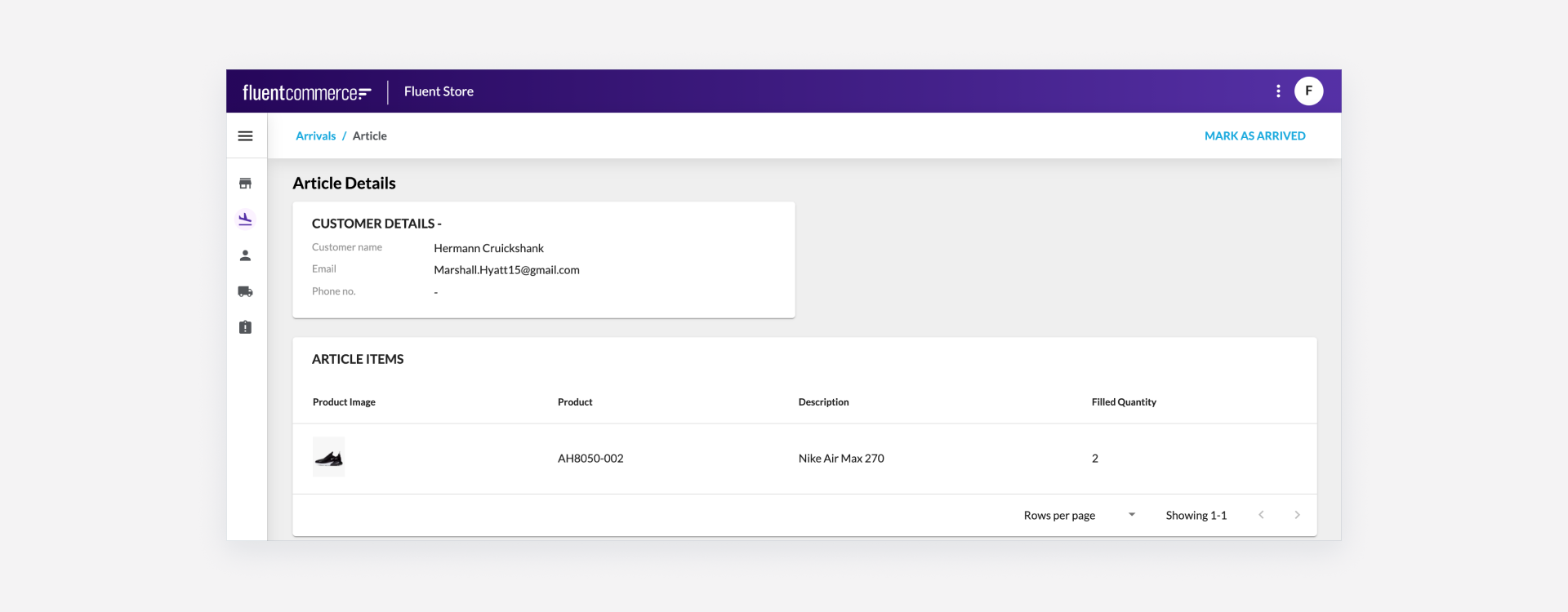This screenshot has height=612, width=1568.
Task: Click the delivery truck sidebar icon
Action: click(x=245, y=291)
